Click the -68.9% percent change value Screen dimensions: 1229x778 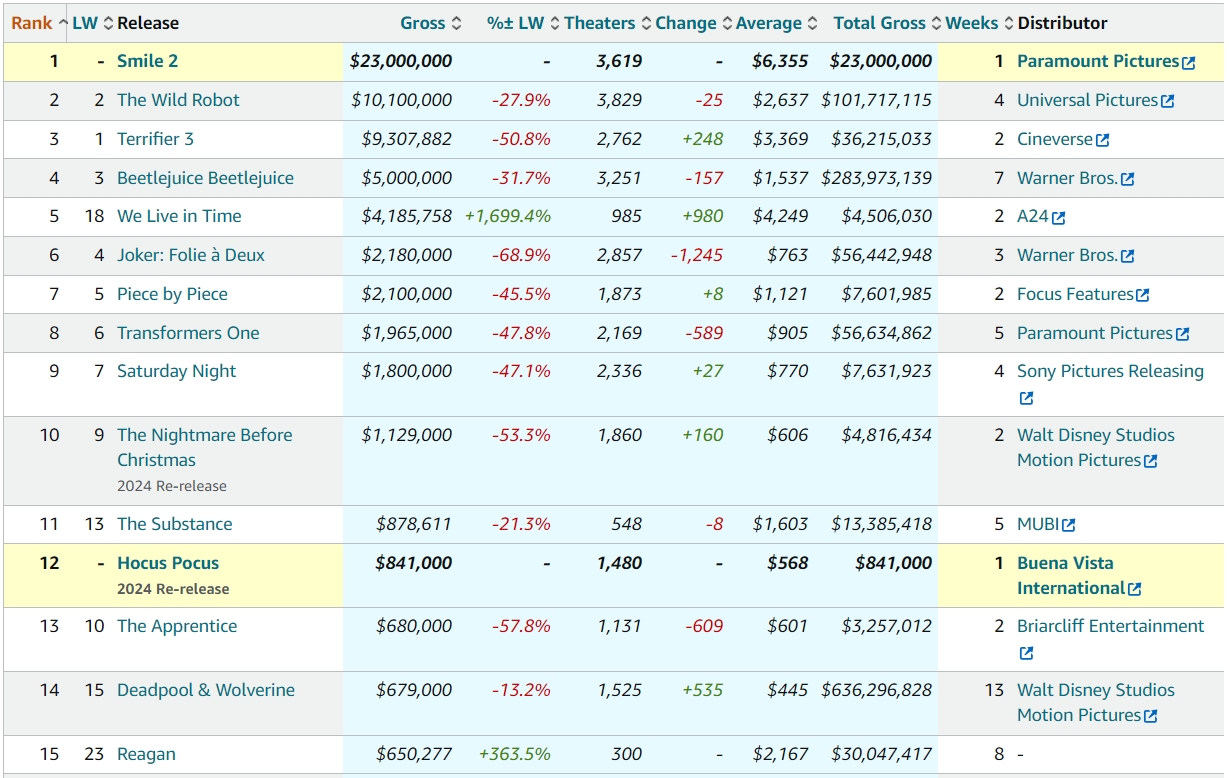(x=521, y=255)
